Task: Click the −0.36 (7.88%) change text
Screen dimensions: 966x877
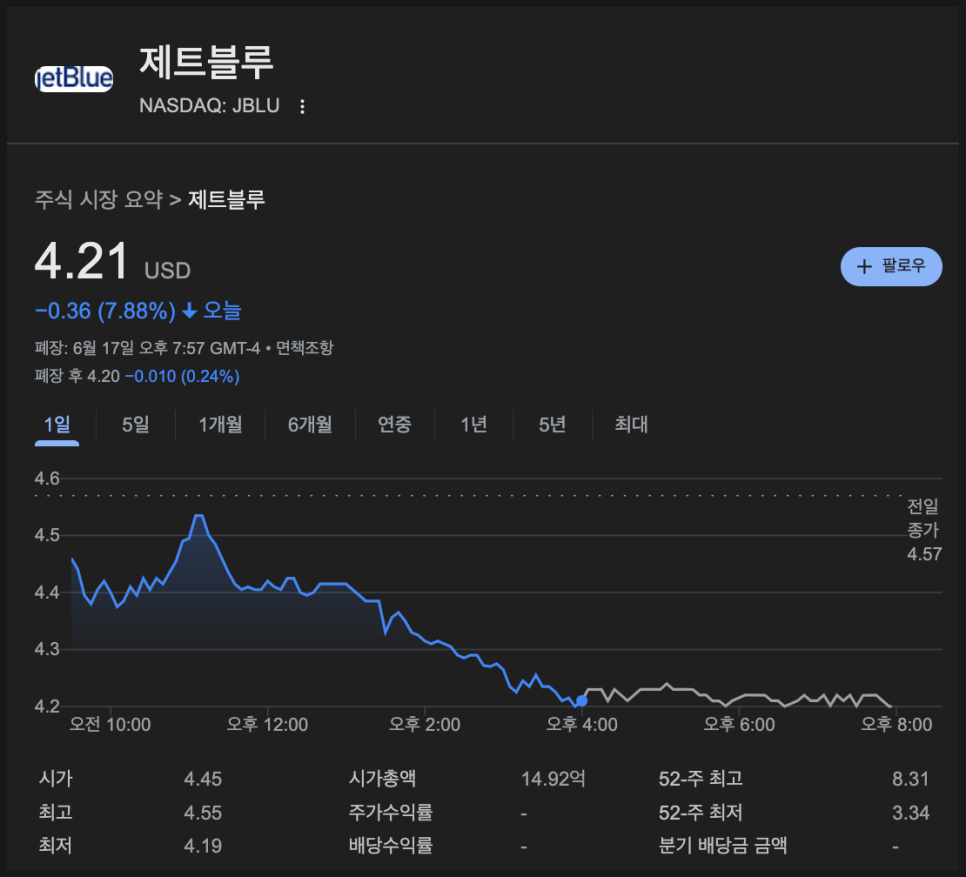Action: [105, 311]
